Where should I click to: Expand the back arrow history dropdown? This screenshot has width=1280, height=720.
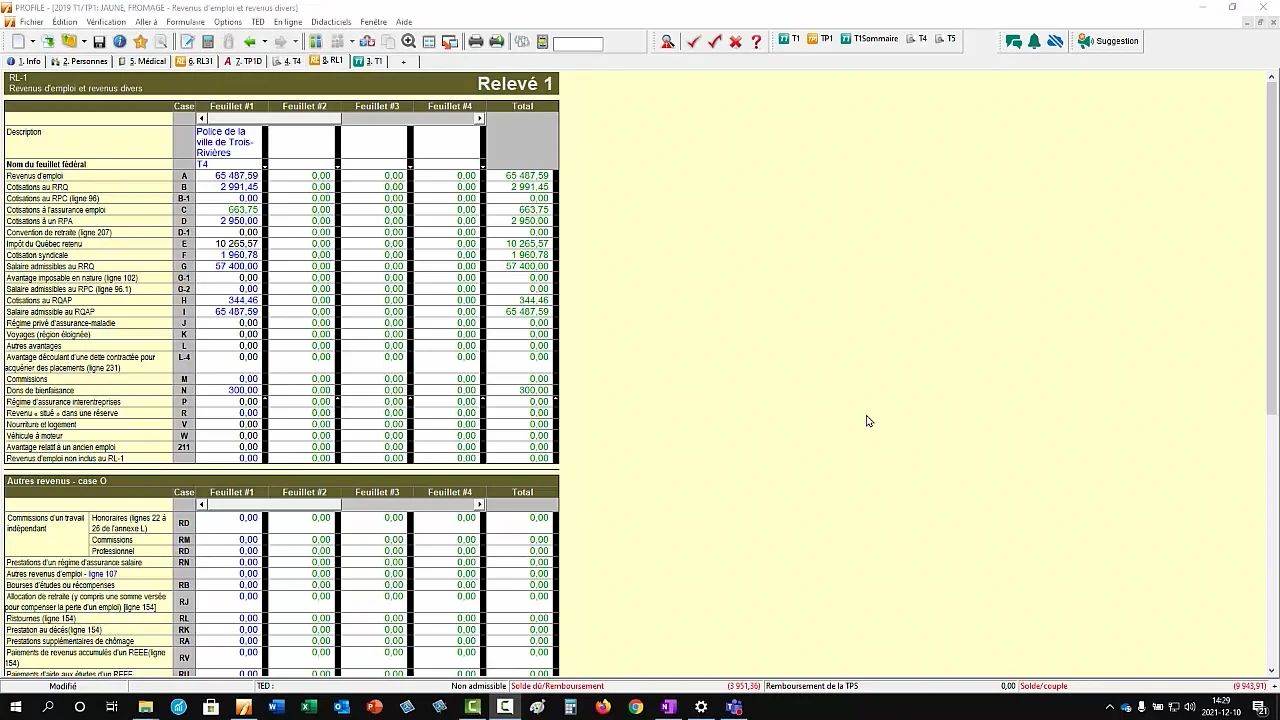point(263,42)
